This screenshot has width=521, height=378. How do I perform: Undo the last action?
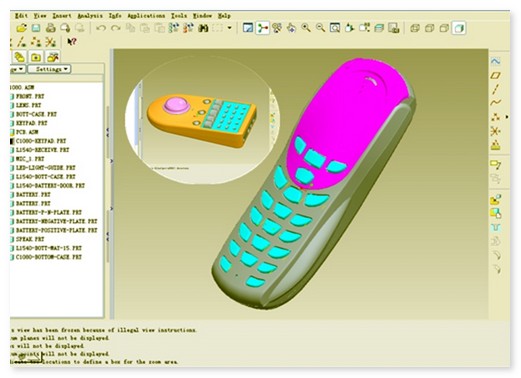tap(101, 28)
